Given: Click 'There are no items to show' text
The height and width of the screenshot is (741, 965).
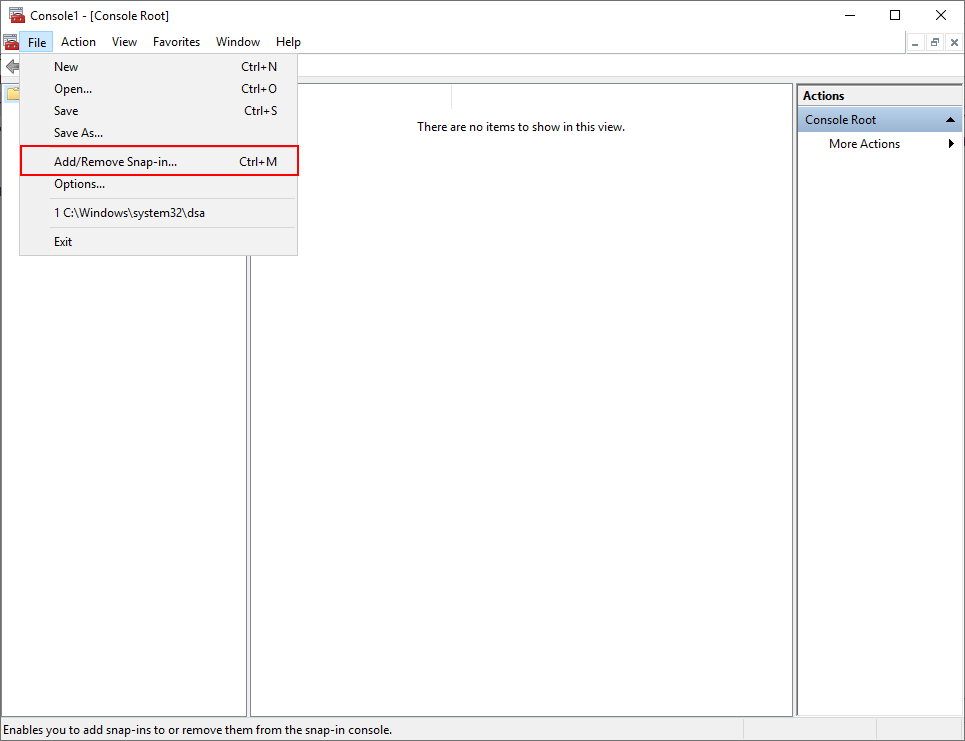Looking at the screenshot, I should click(521, 127).
